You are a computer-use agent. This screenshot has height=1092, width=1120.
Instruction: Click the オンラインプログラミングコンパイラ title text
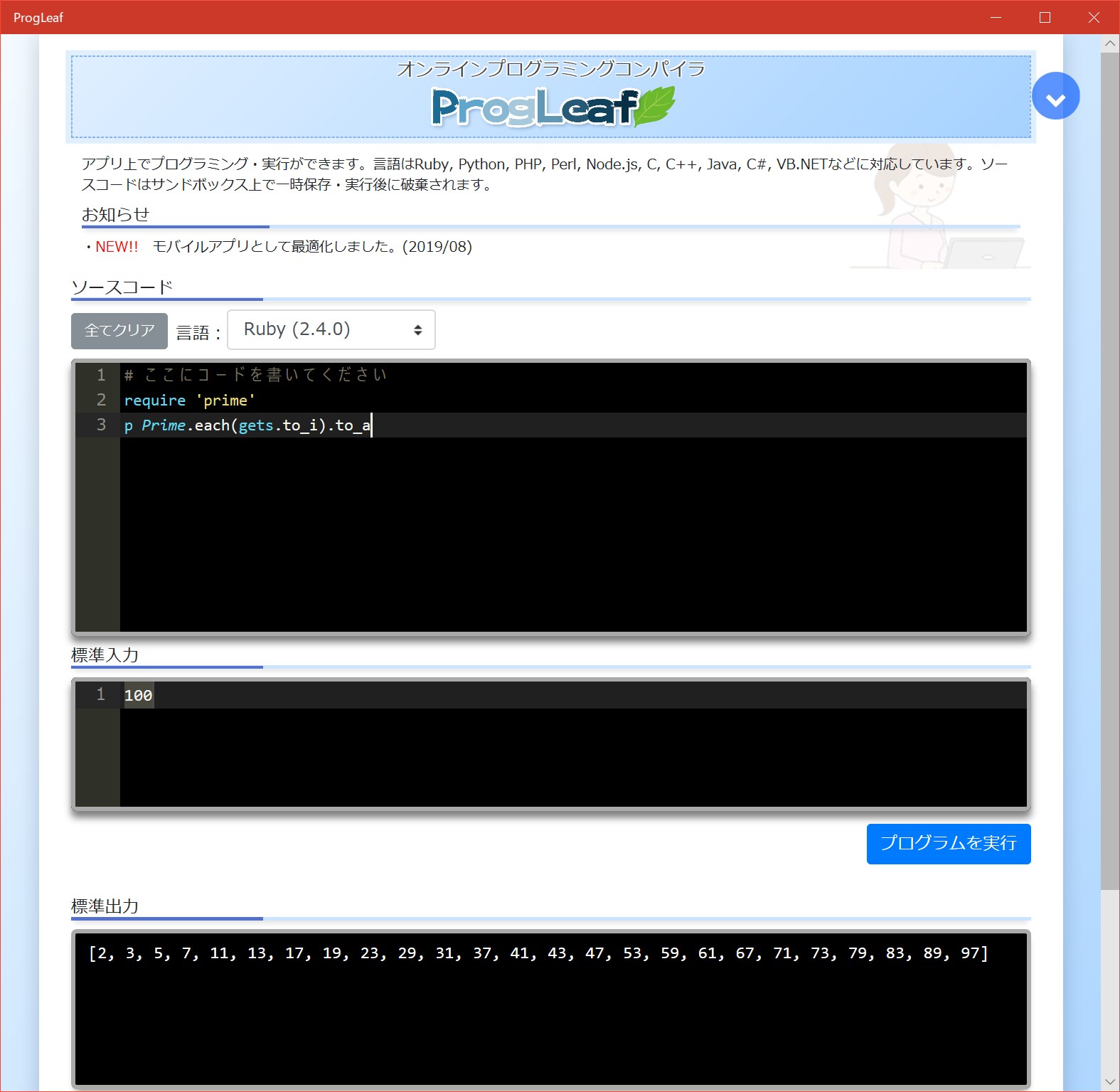(551, 69)
